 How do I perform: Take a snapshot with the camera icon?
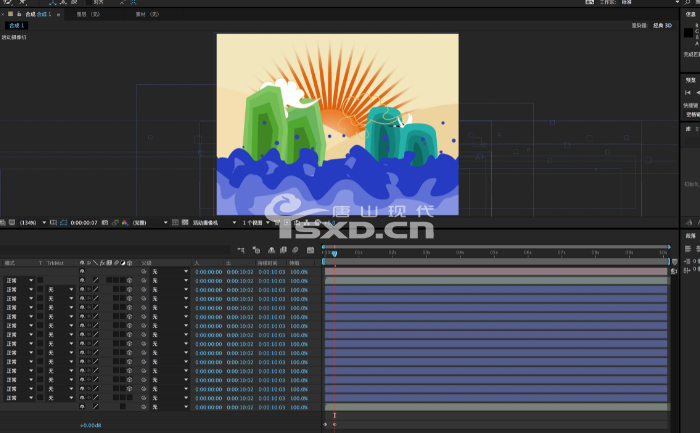(105, 222)
